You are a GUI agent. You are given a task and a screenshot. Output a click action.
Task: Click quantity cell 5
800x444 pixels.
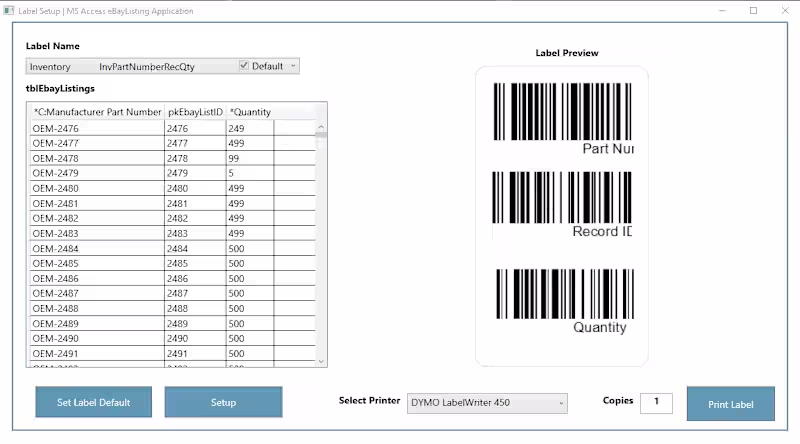click(250, 173)
